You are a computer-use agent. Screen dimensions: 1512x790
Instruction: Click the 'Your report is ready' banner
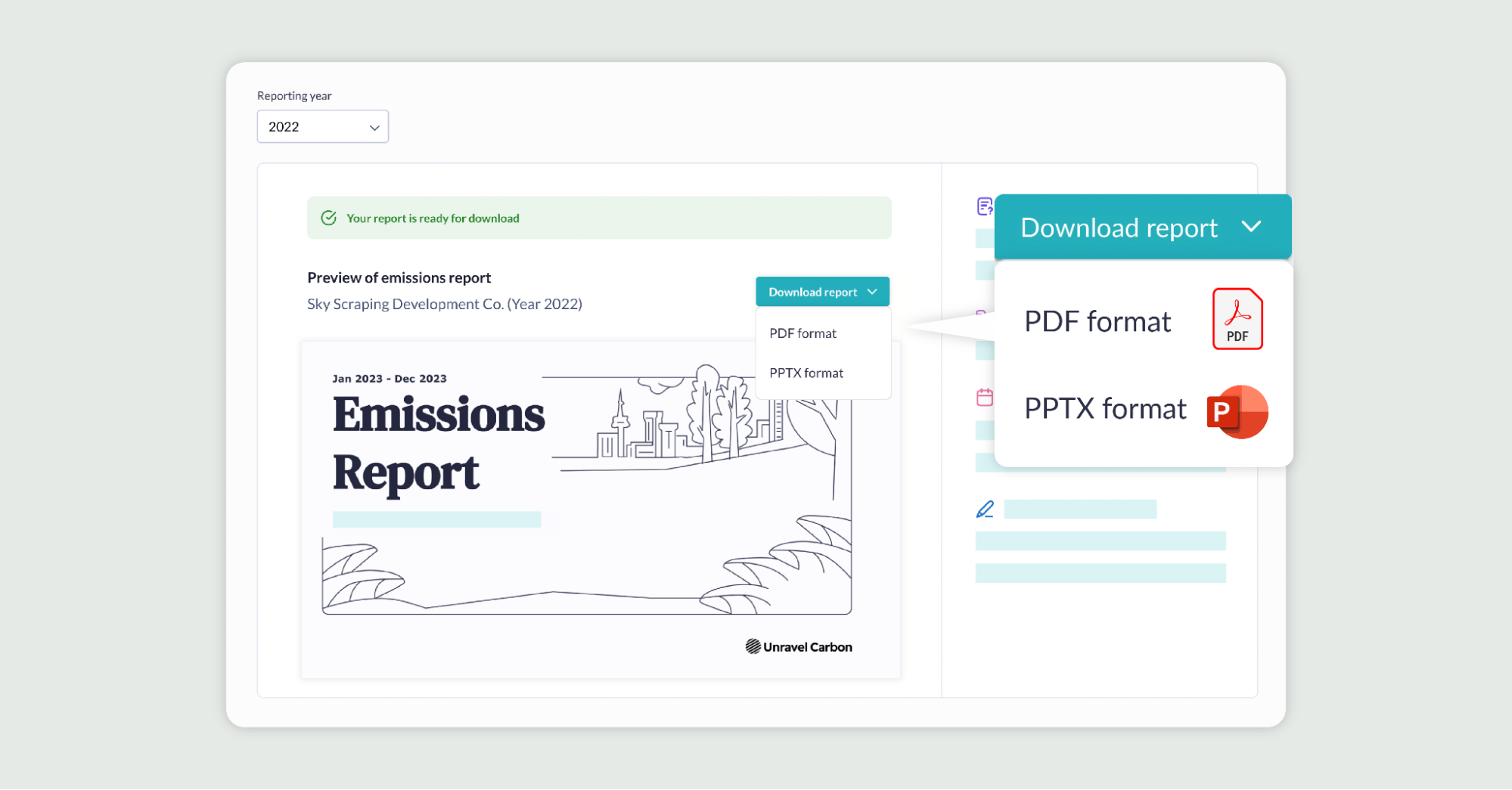click(x=599, y=218)
